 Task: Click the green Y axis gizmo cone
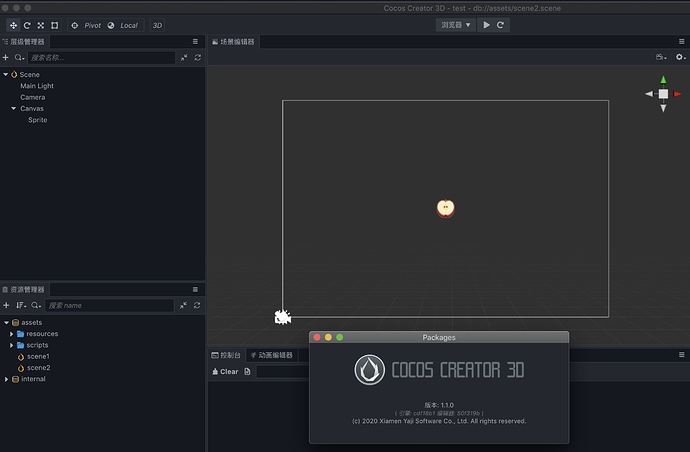[663, 80]
